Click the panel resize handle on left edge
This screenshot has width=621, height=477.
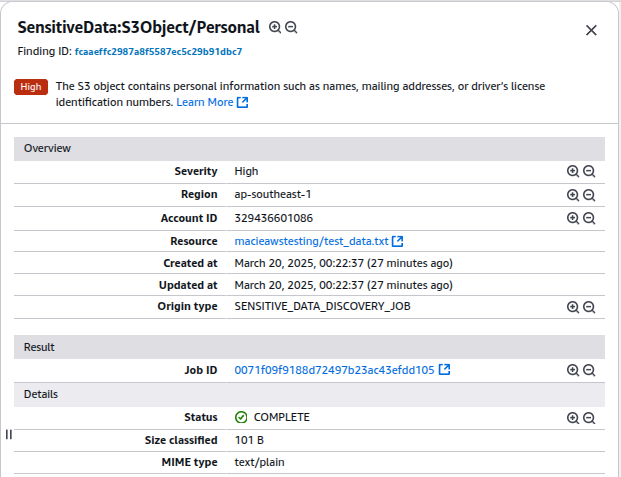click(x=9, y=435)
